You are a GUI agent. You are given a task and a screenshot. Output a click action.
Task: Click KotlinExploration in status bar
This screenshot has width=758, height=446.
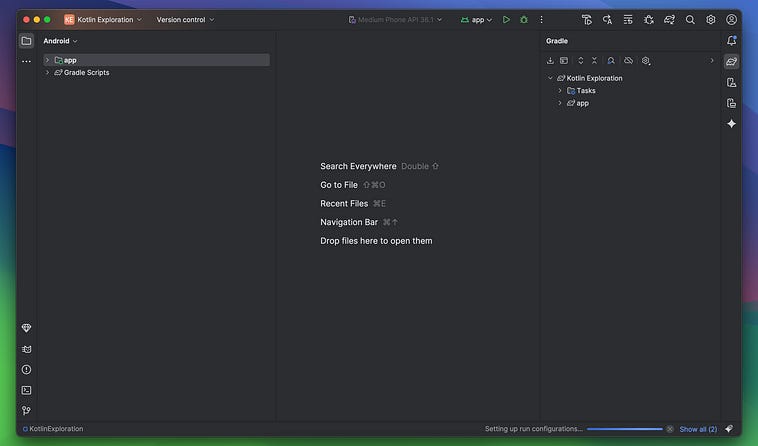(53, 429)
